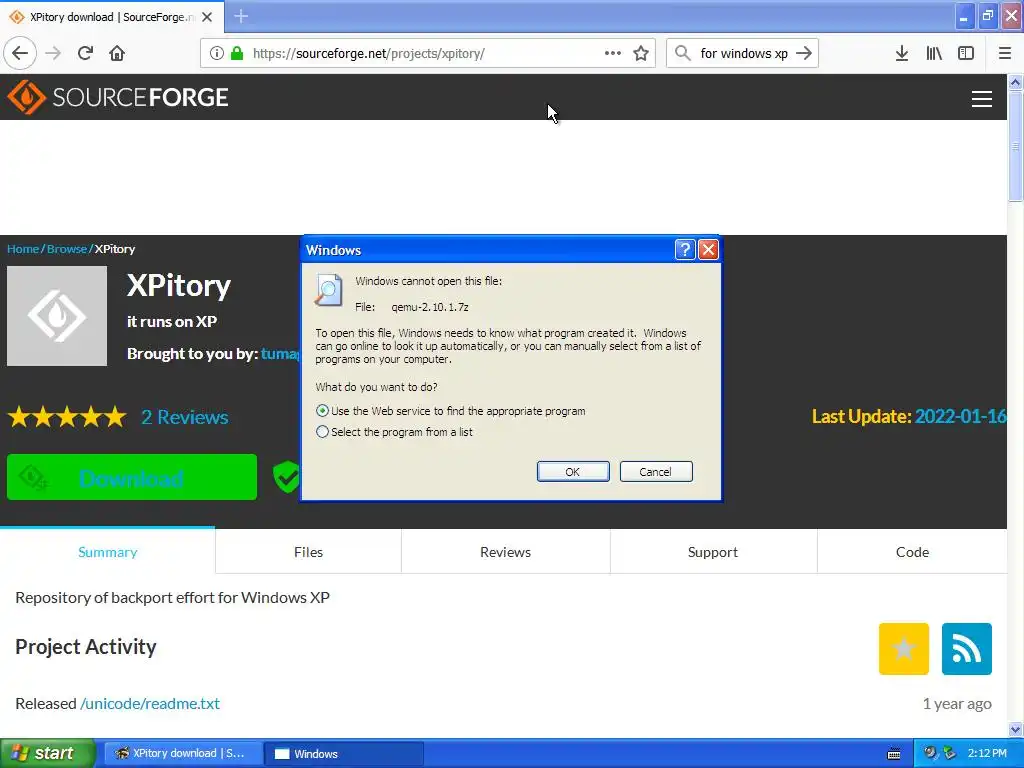Click the search box containing for windows xp
1024x768 pixels.
point(743,53)
